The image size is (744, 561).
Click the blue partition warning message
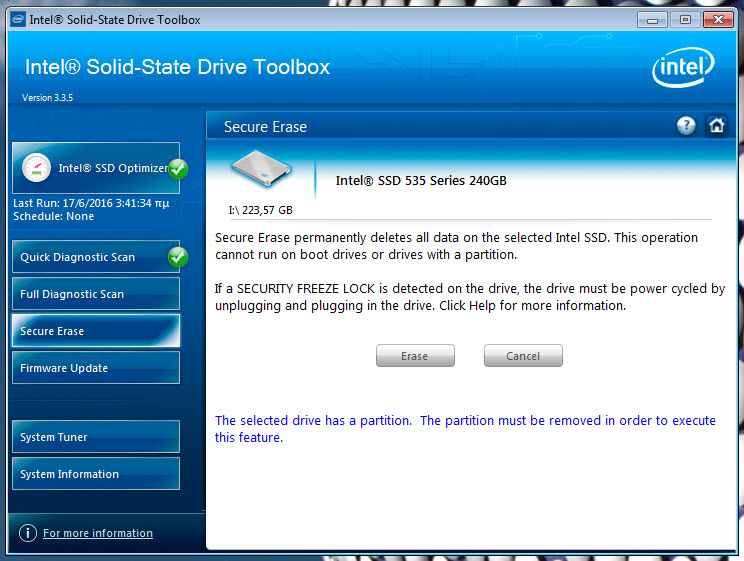coord(465,429)
